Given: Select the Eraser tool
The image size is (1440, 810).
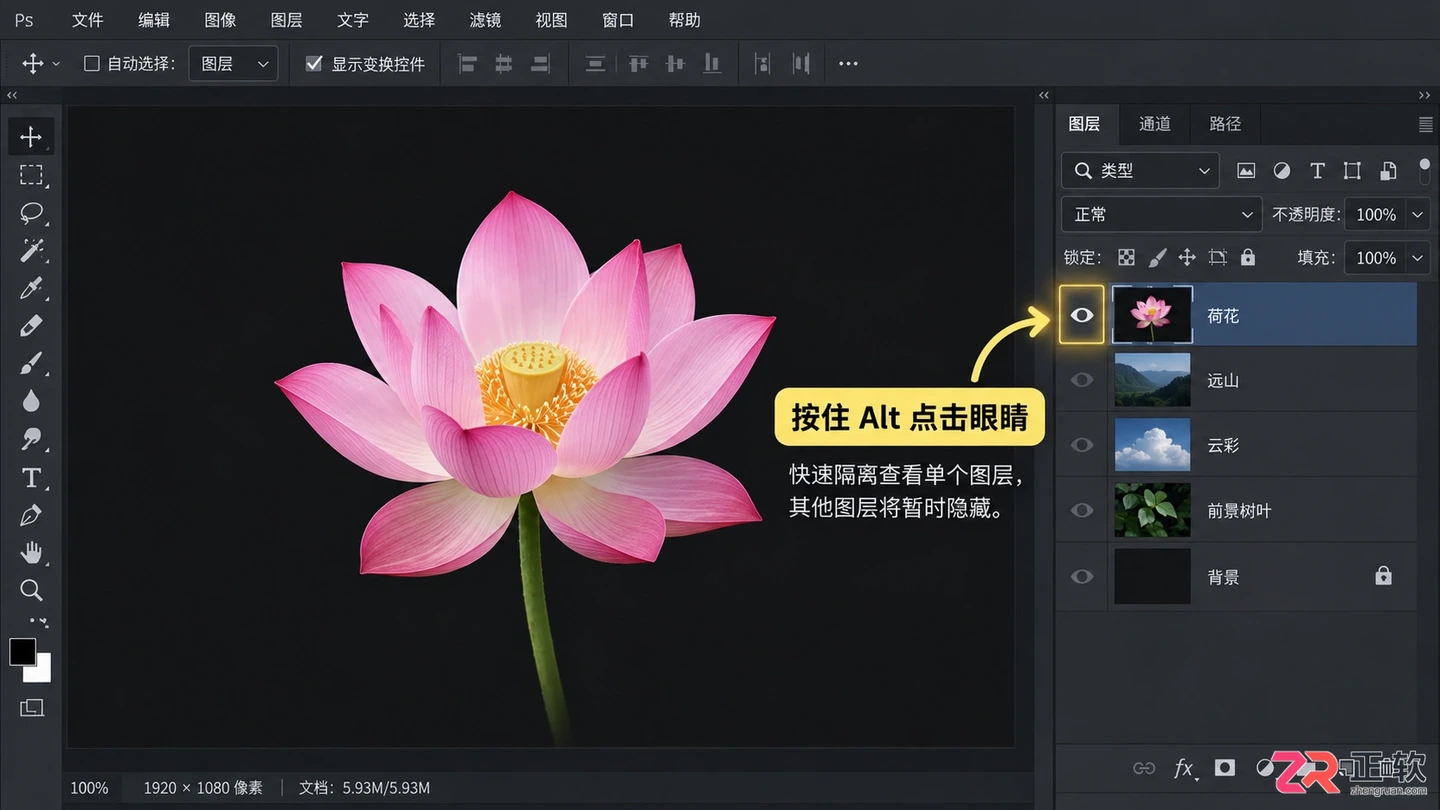Looking at the screenshot, I should [x=31, y=326].
